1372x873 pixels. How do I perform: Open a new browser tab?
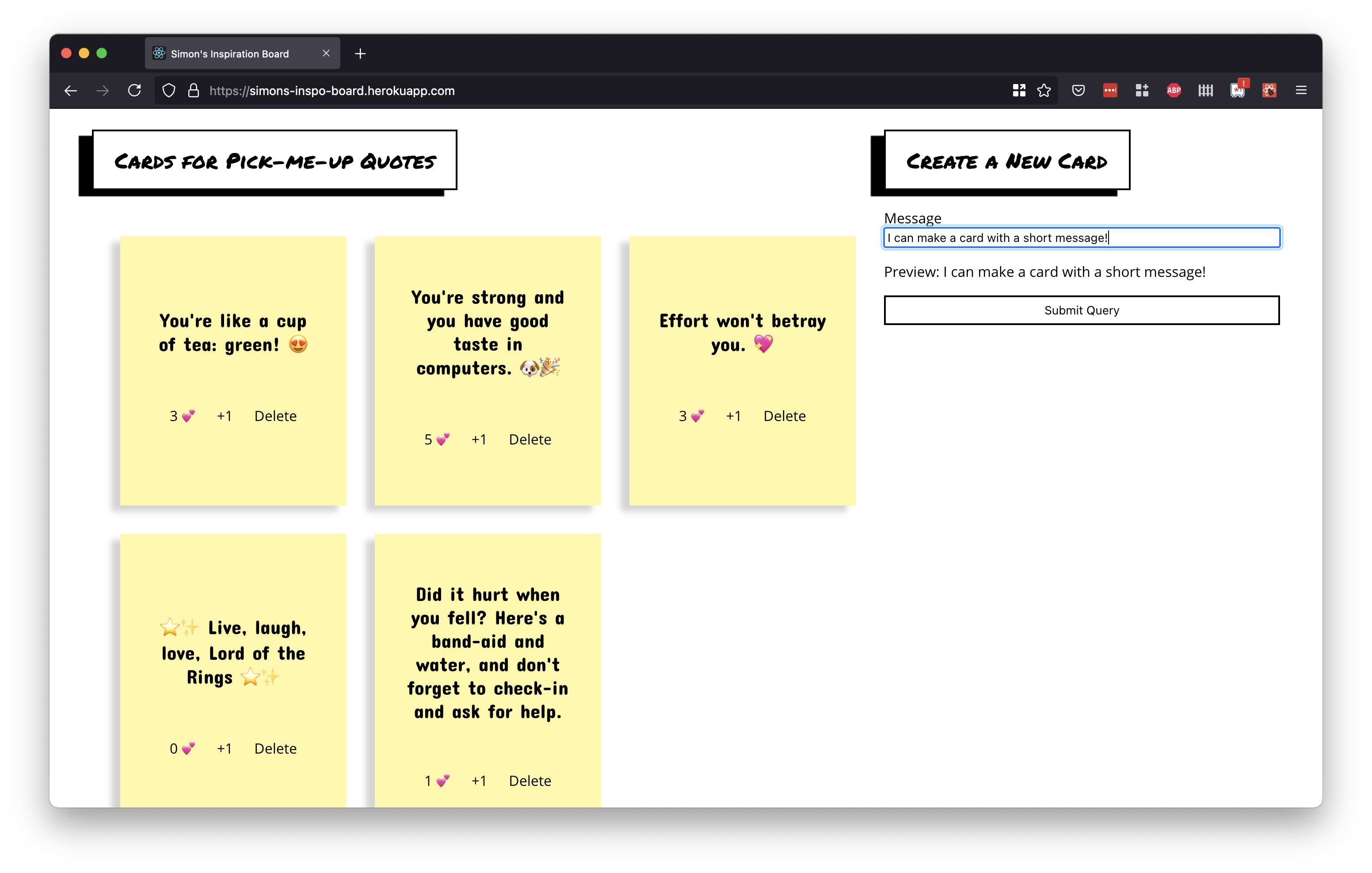click(360, 54)
